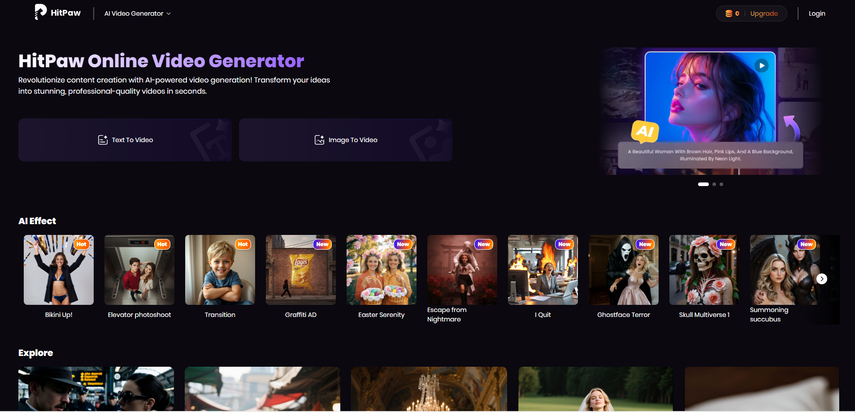Click the 'I Quit' label
Screen dimensions: 855x412
pyautogui.click(x=543, y=314)
